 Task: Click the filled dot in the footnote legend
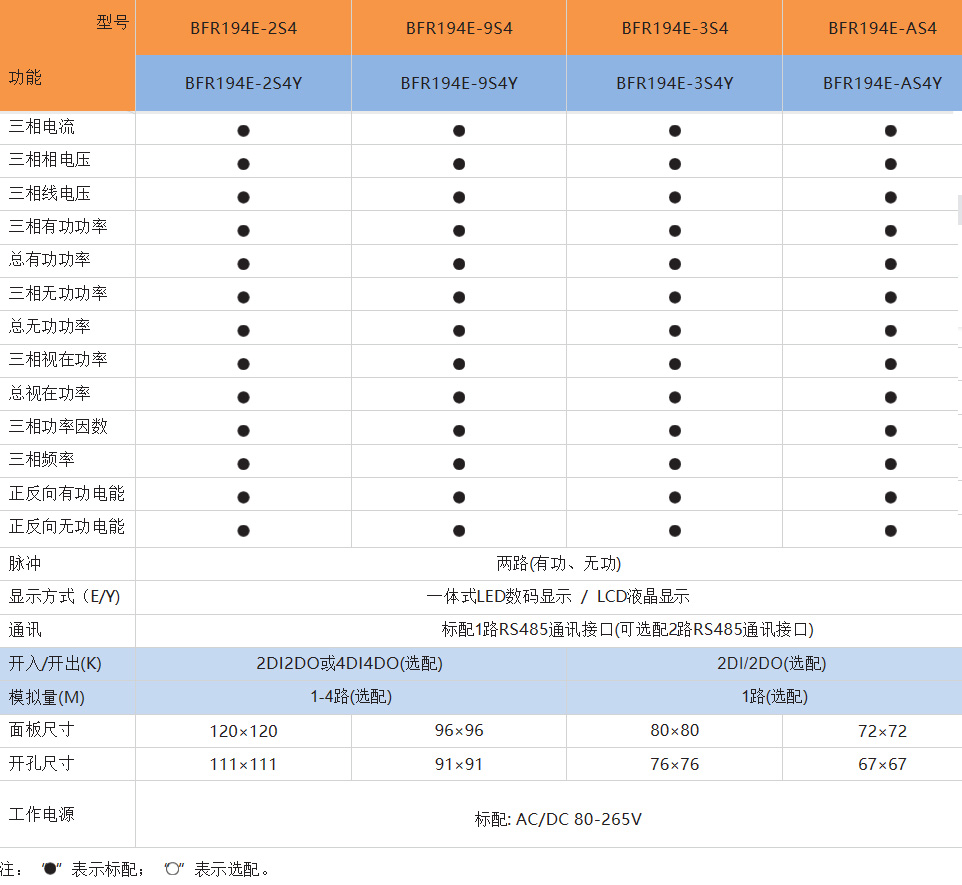49,869
